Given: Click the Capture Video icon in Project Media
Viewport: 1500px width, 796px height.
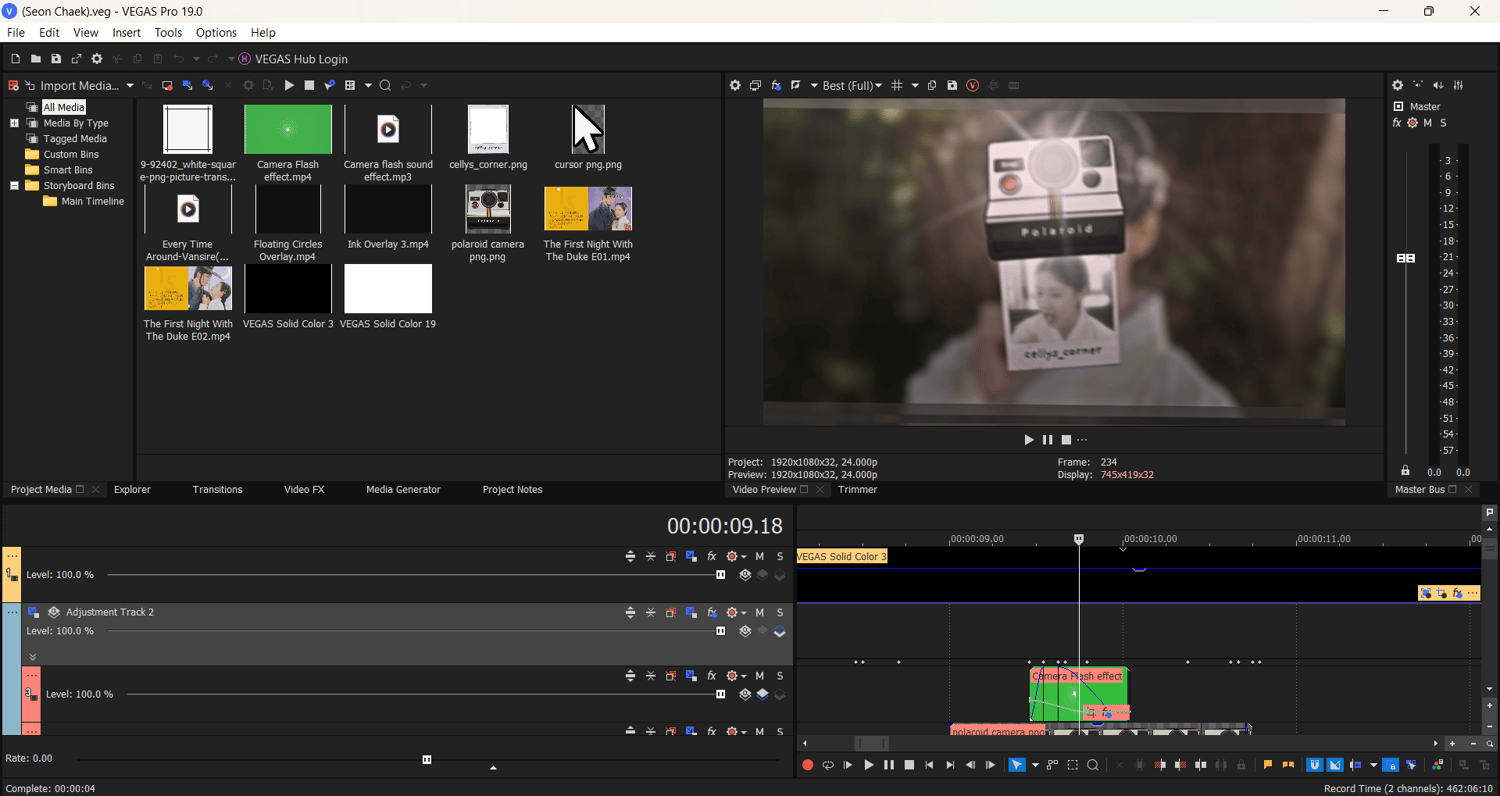Looking at the screenshot, I should pyautogui.click(x=167, y=86).
